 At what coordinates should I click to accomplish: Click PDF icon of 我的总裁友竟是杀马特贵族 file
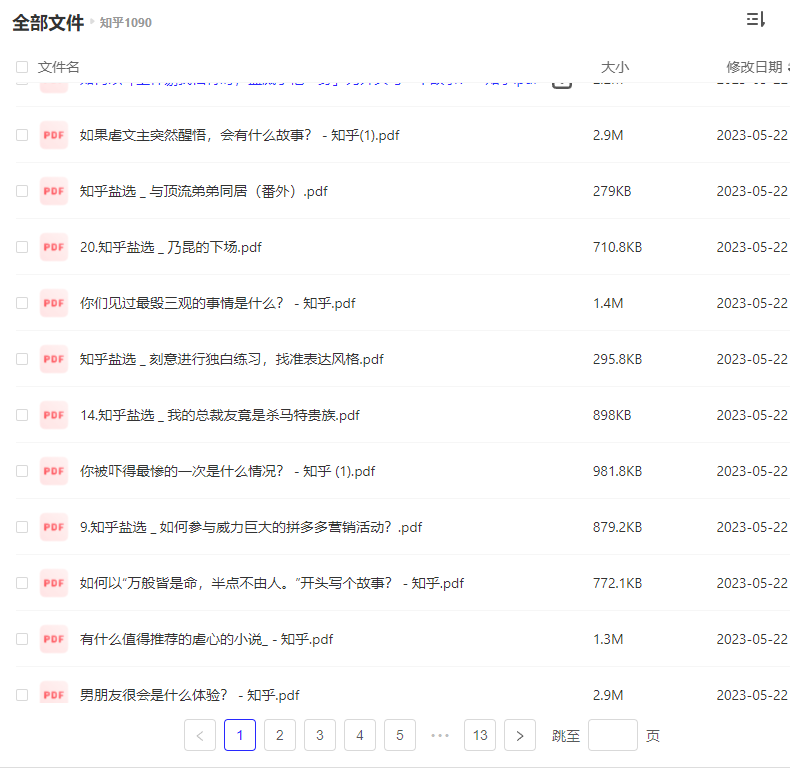pos(54,415)
